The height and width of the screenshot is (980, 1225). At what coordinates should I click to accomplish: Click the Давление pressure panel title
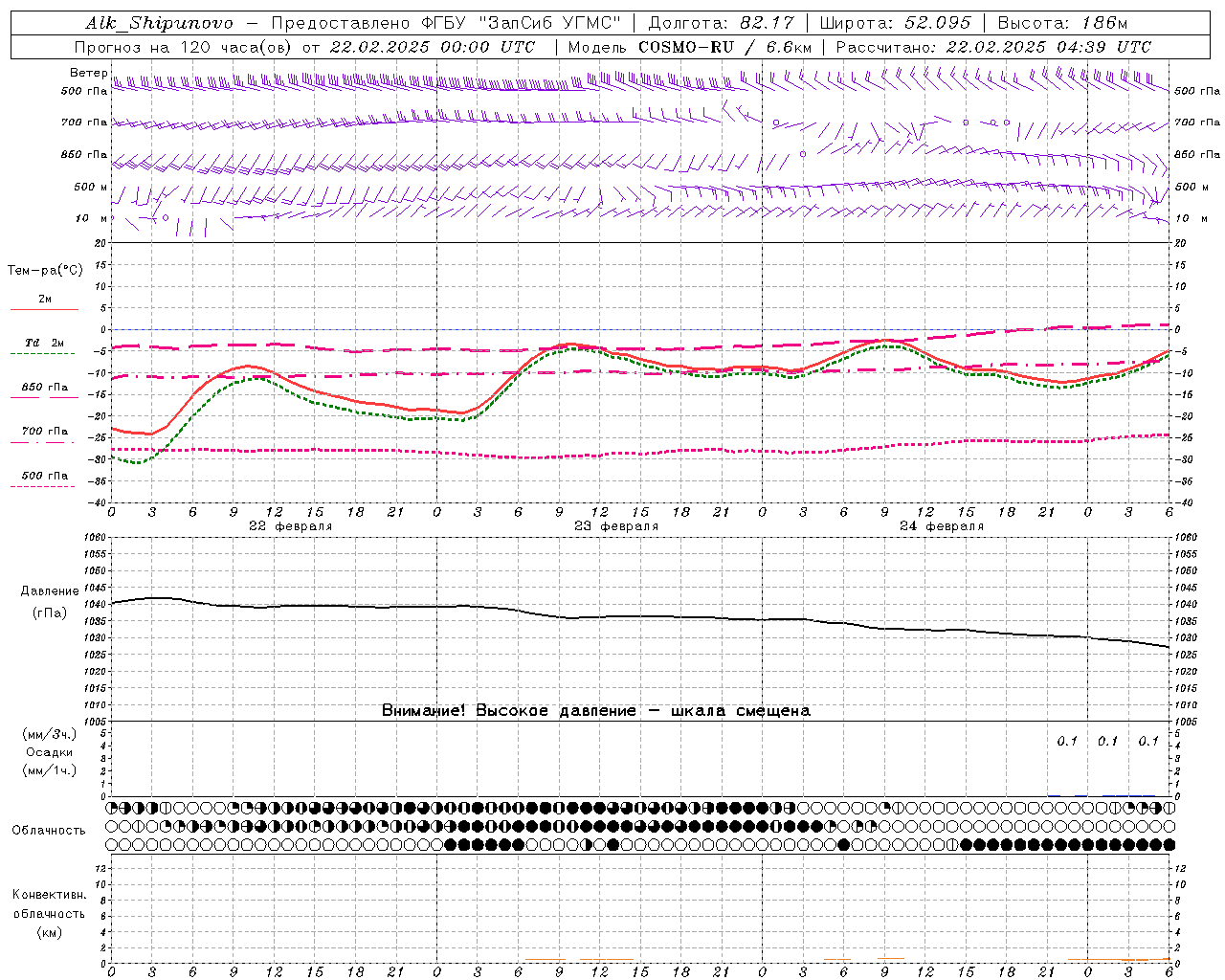[x=49, y=591]
